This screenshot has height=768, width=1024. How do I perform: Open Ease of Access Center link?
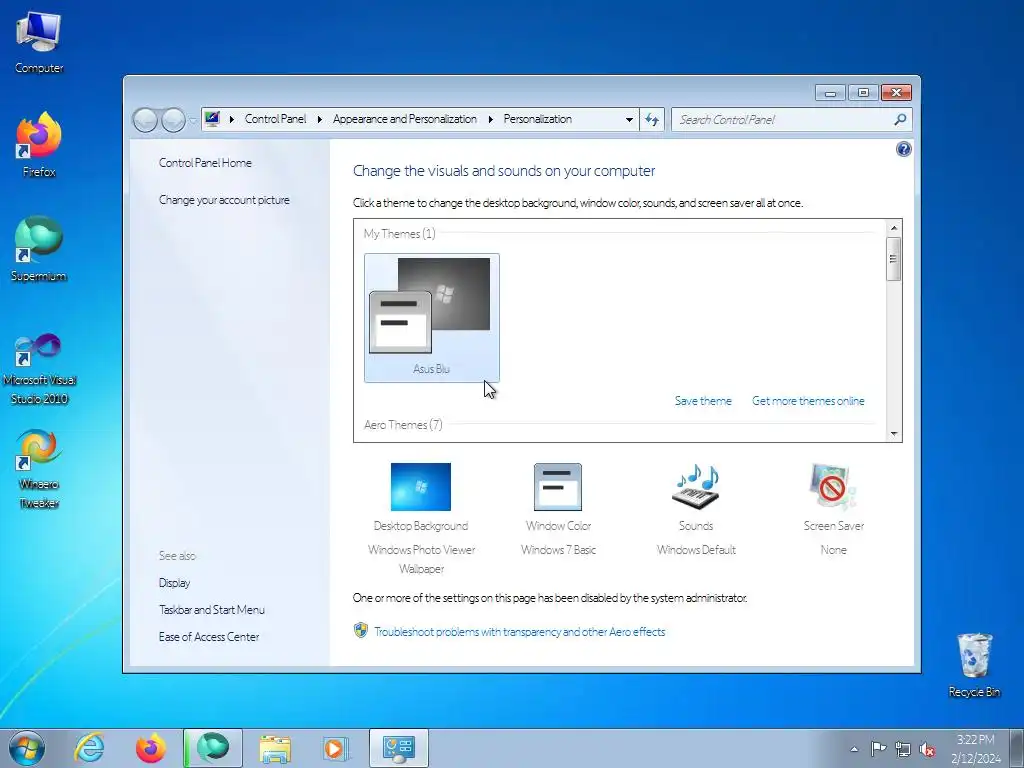click(209, 636)
